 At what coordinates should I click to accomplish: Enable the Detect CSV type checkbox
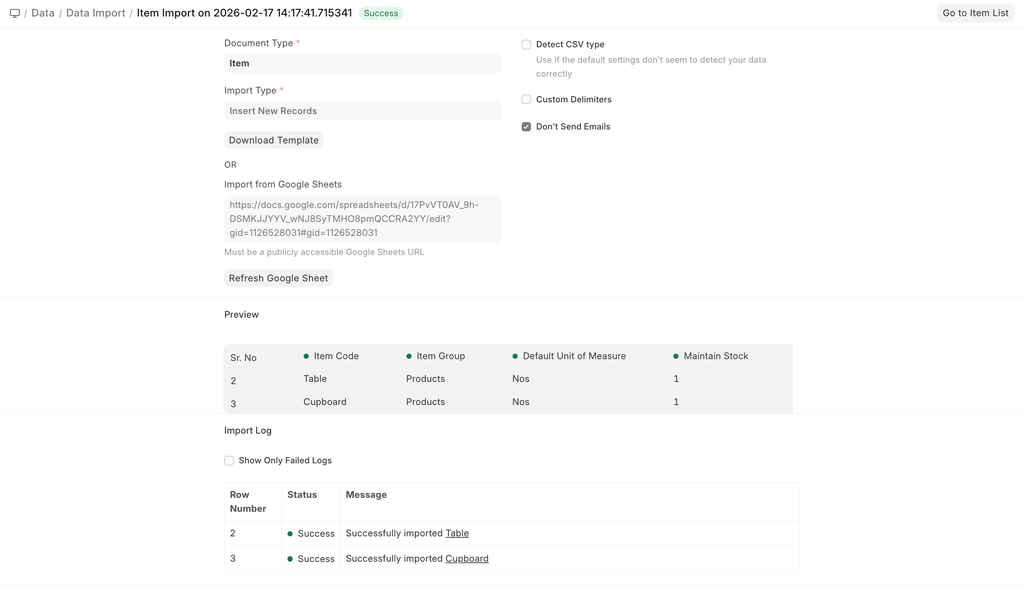[526, 45]
